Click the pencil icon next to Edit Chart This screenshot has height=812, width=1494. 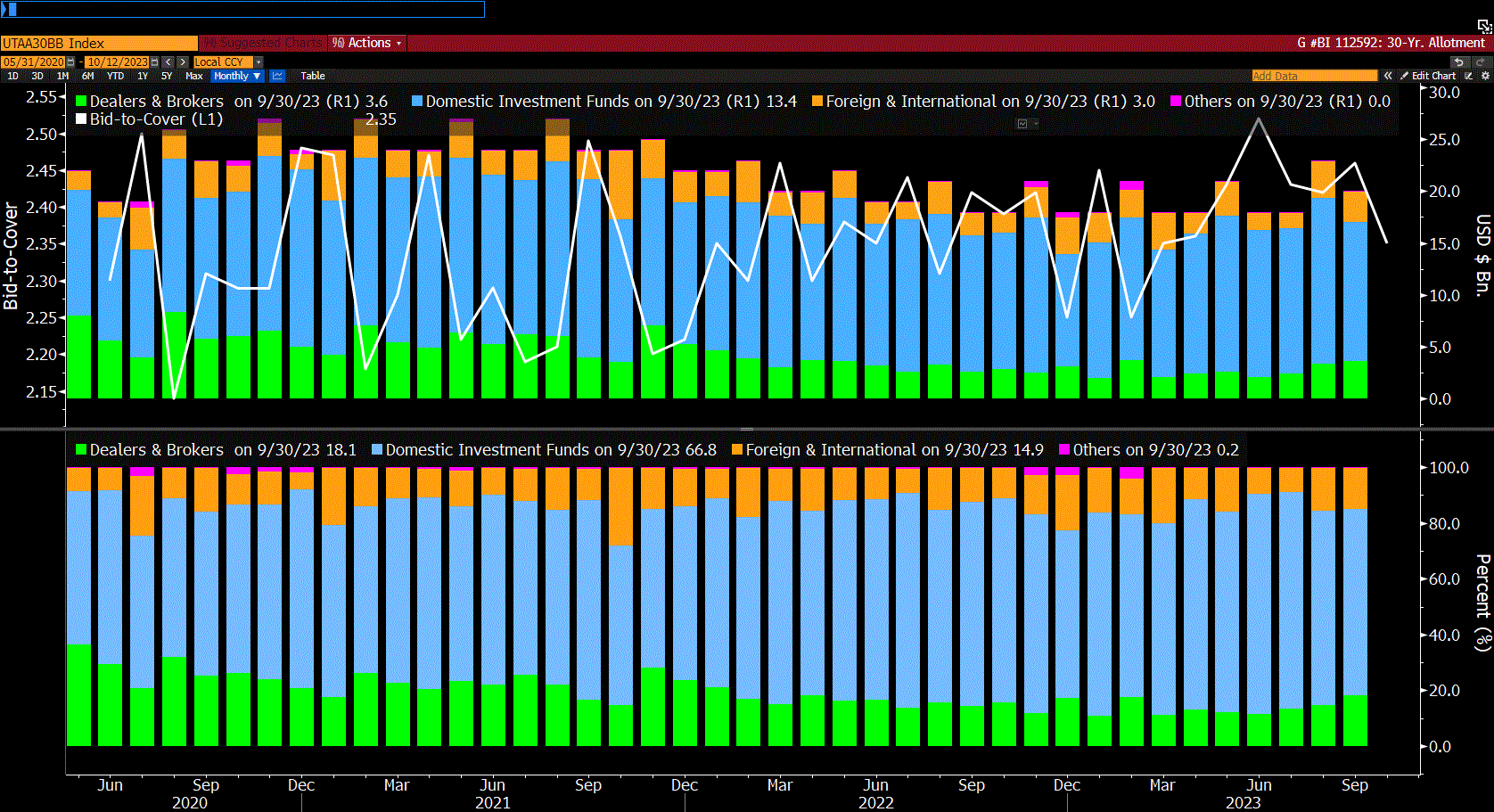pos(1405,76)
